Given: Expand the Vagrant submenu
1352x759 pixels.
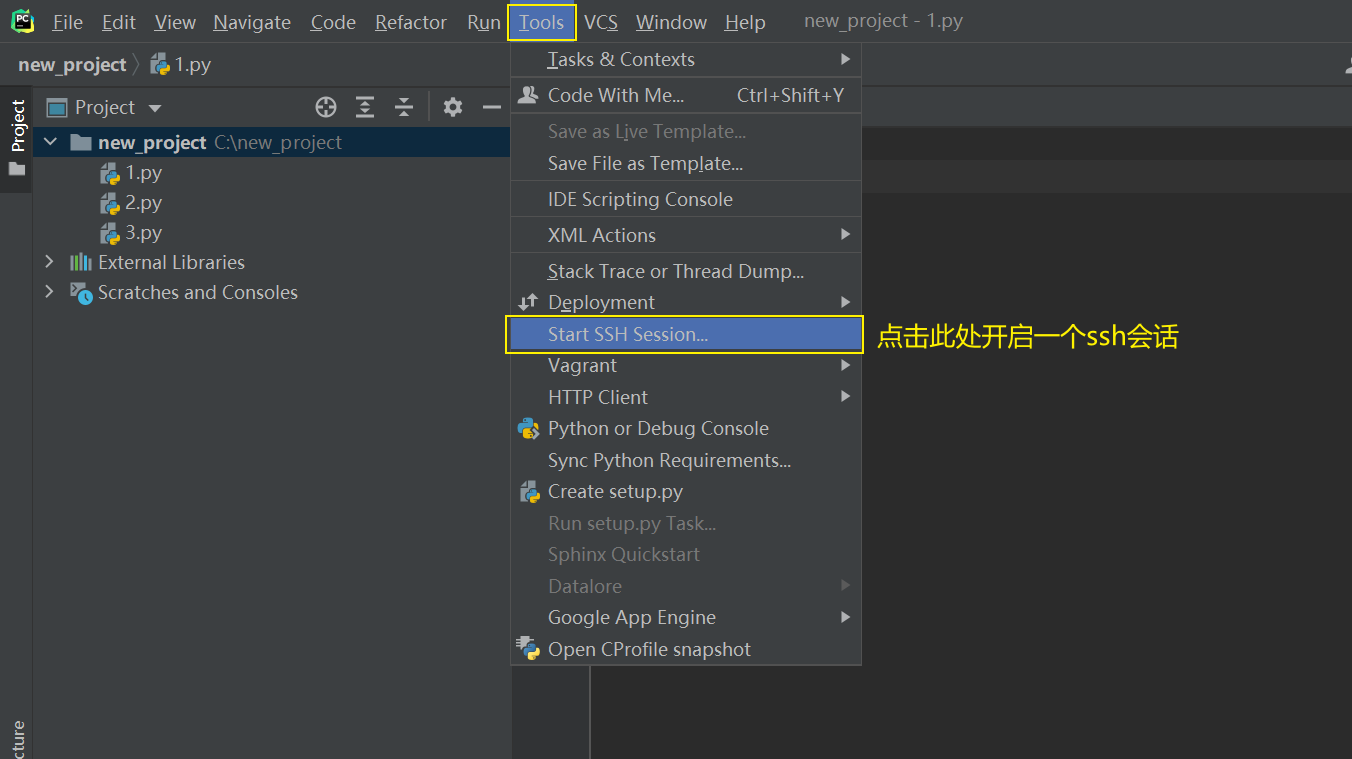Looking at the screenshot, I should 686,365.
